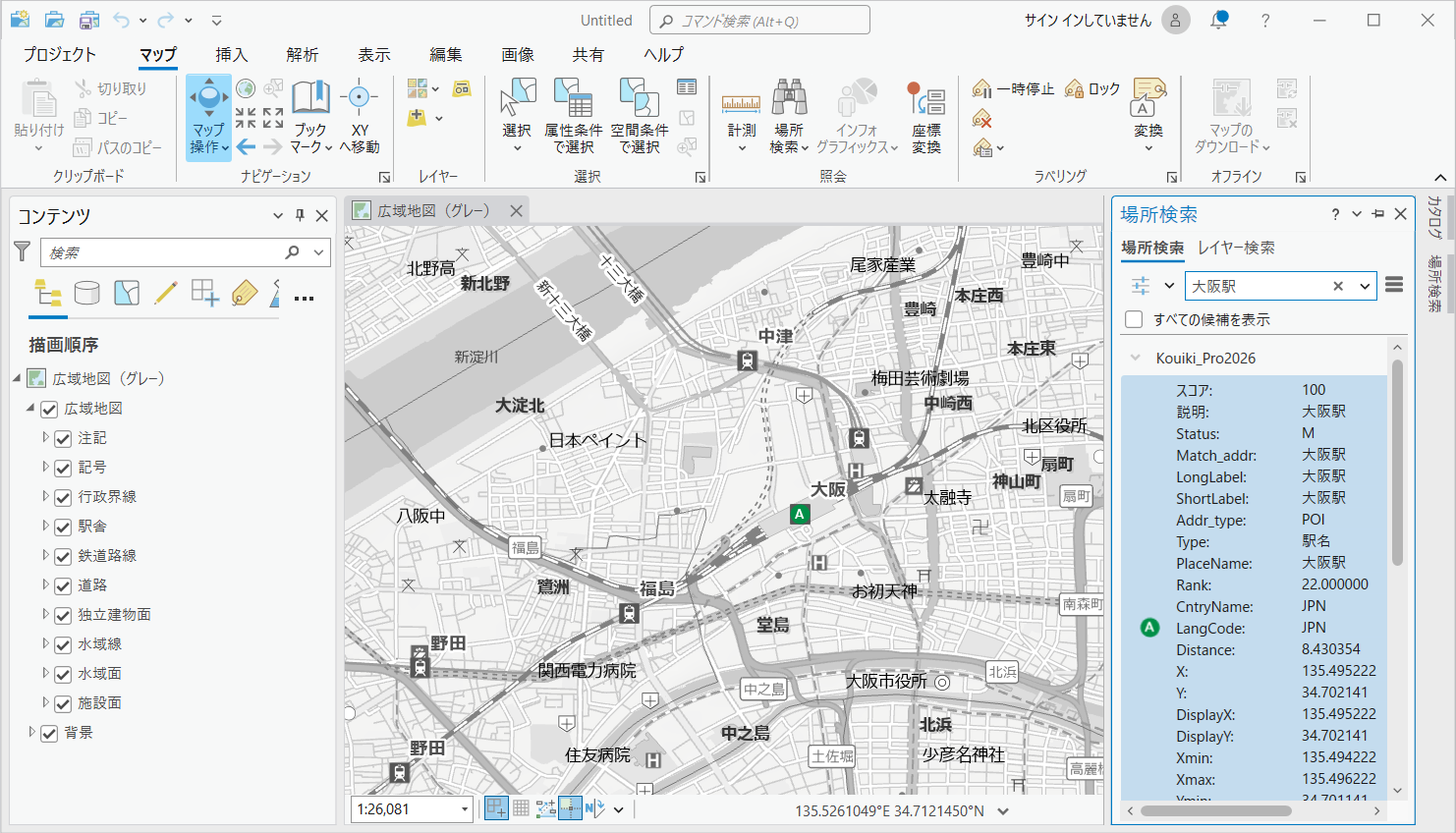This screenshot has width=1456, height=833.
Task: Open the 計測 measure tool
Action: (741, 104)
